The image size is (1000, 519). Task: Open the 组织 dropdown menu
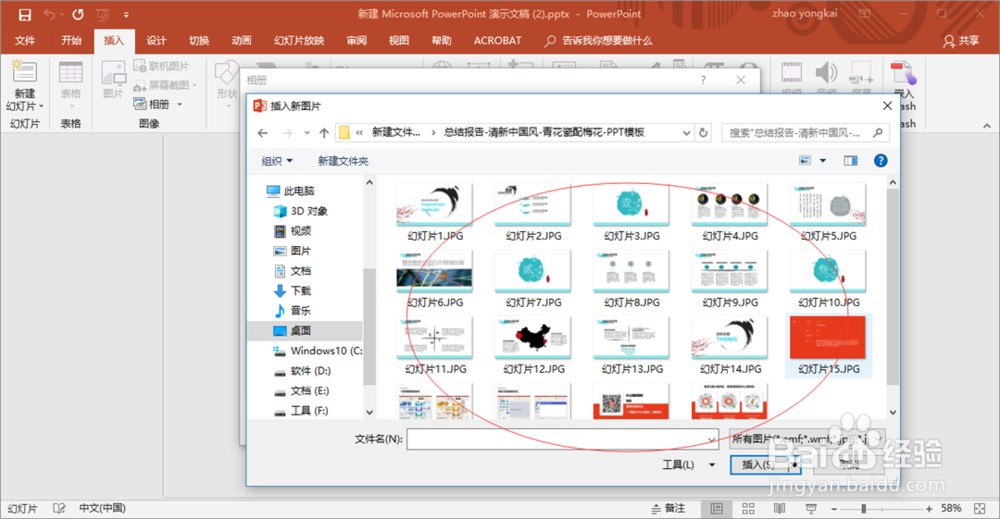point(277,161)
